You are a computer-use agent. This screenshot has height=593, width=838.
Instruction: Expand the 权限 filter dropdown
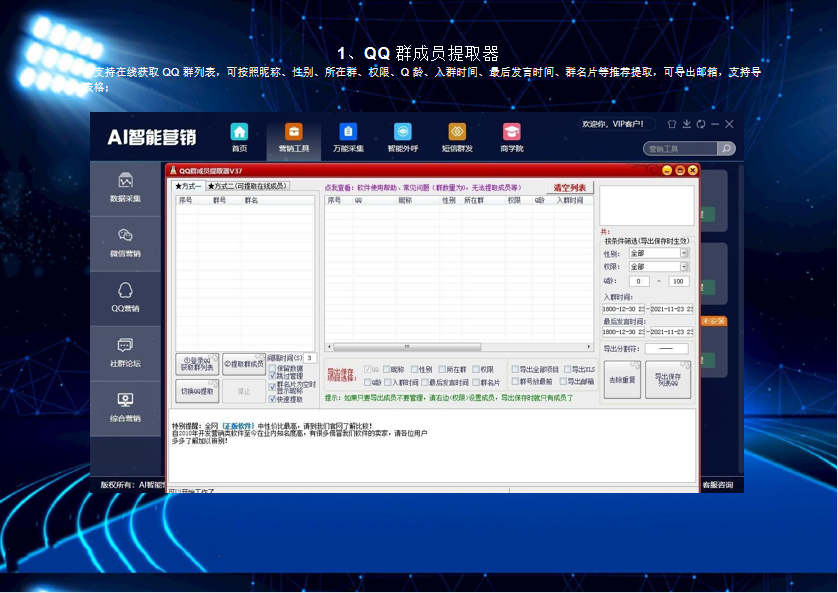click(x=684, y=267)
